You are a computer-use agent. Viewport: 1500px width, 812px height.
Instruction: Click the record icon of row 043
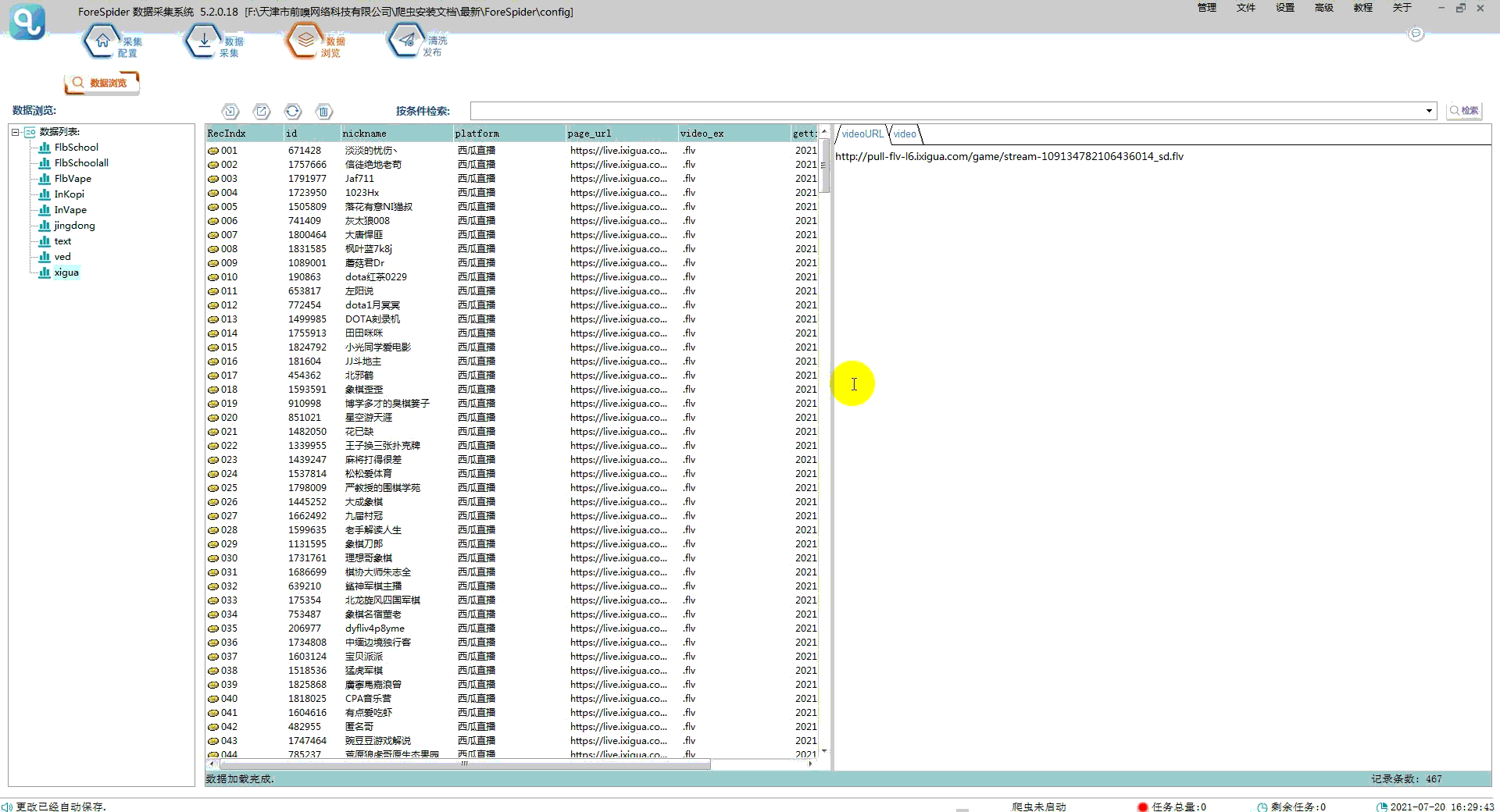(x=213, y=741)
